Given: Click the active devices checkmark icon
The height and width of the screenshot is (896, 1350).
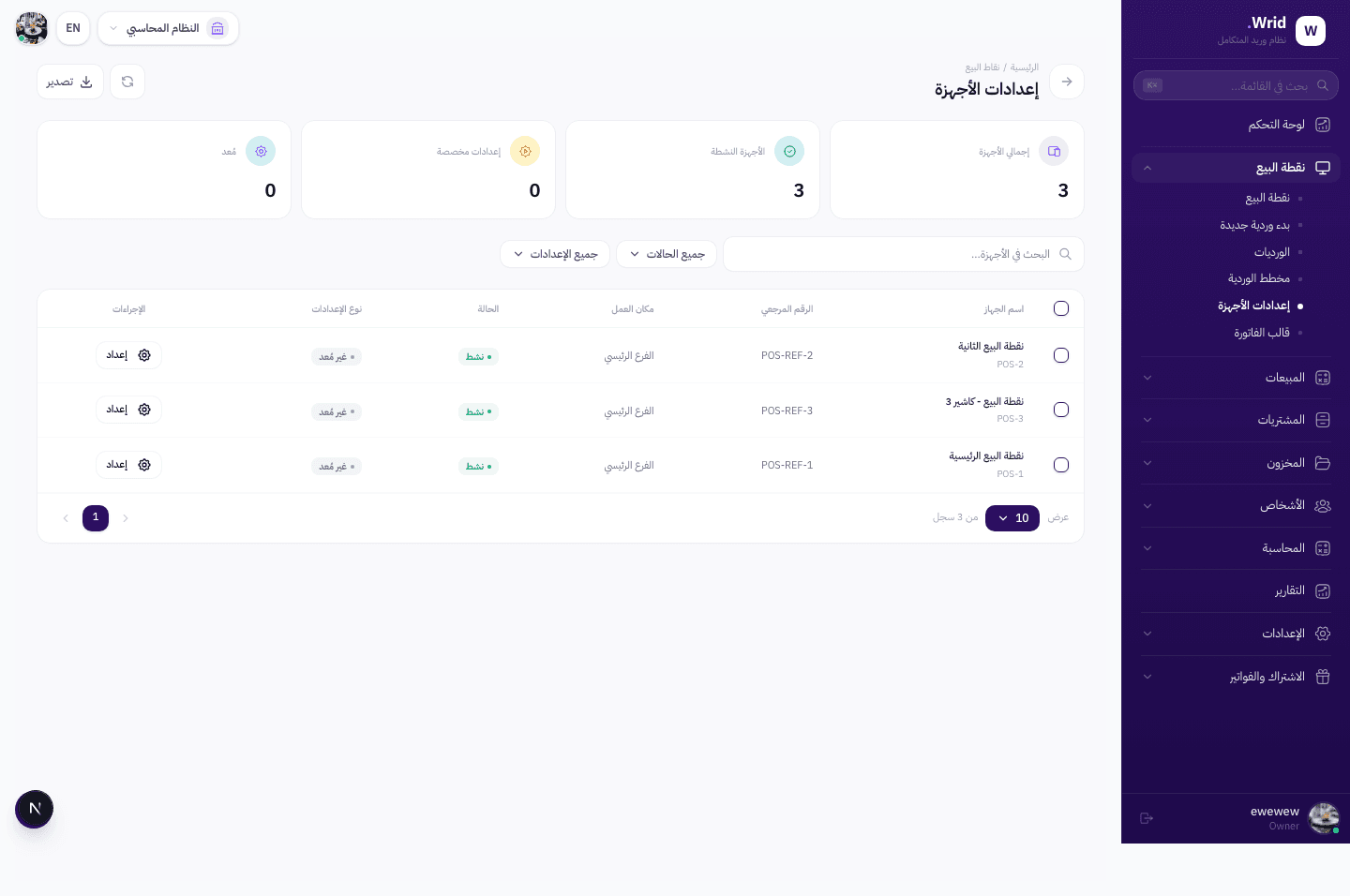Looking at the screenshot, I should tap(789, 151).
